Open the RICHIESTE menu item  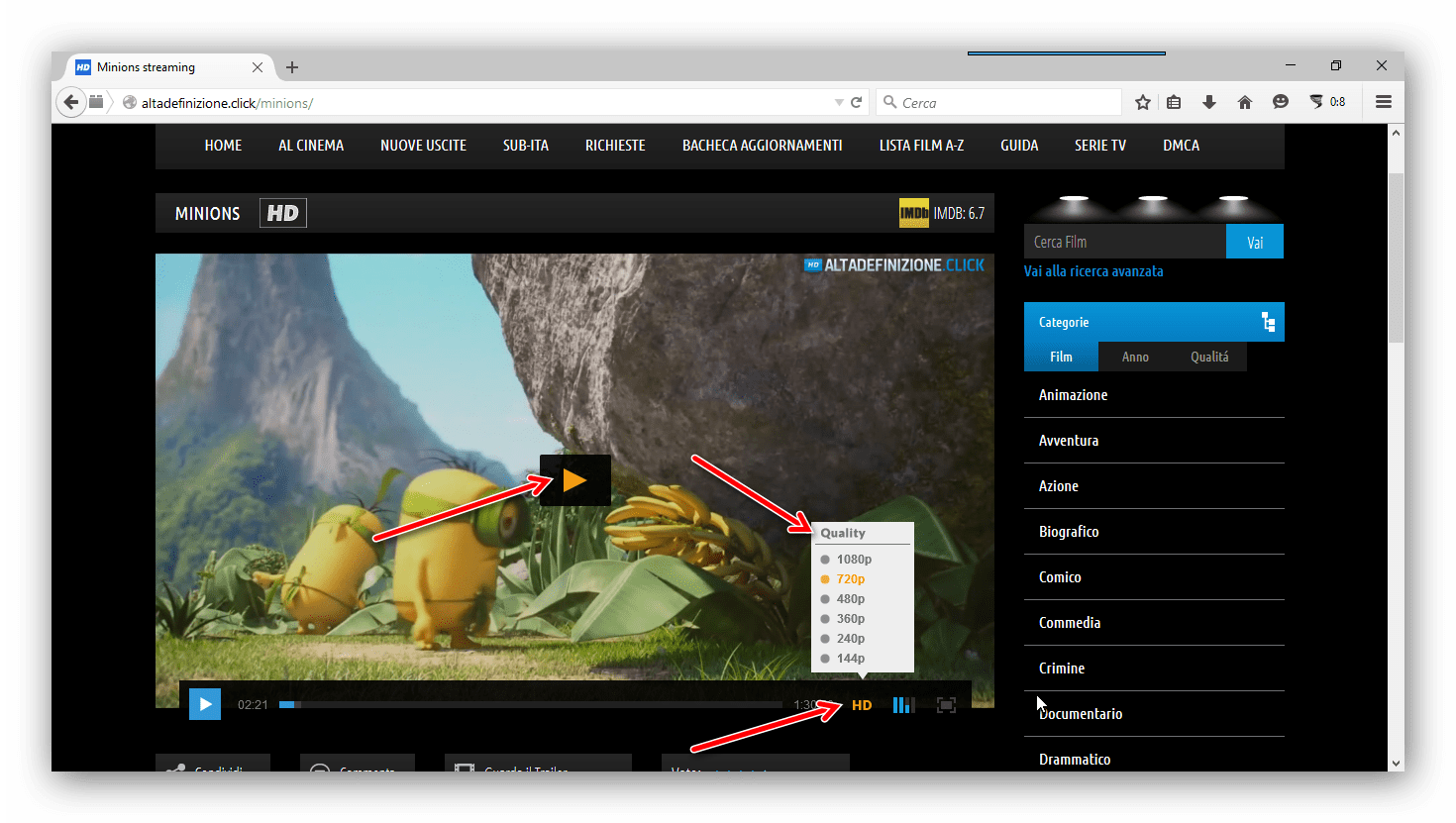click(x=615, y=146)
